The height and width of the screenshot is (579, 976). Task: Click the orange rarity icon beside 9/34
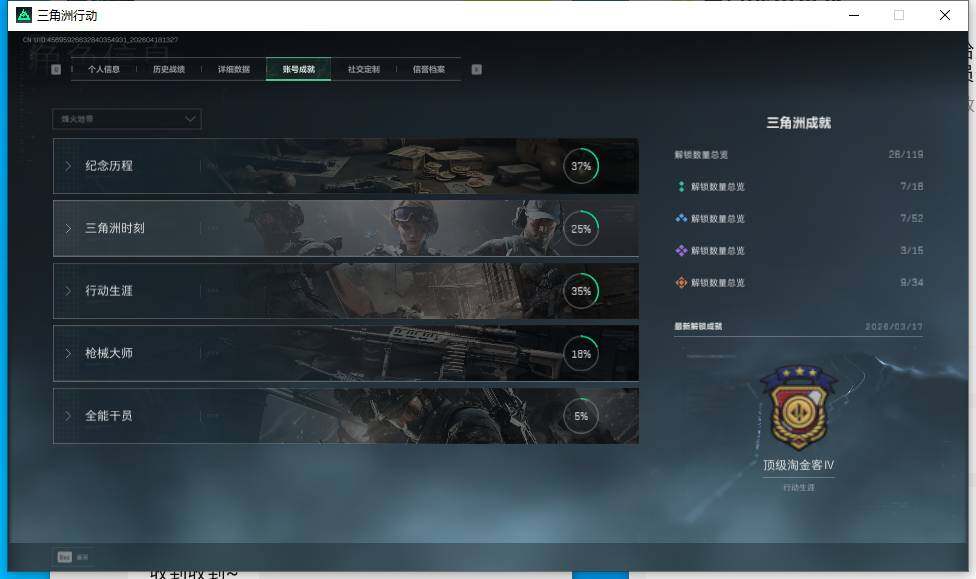click(x=681, y=283)
